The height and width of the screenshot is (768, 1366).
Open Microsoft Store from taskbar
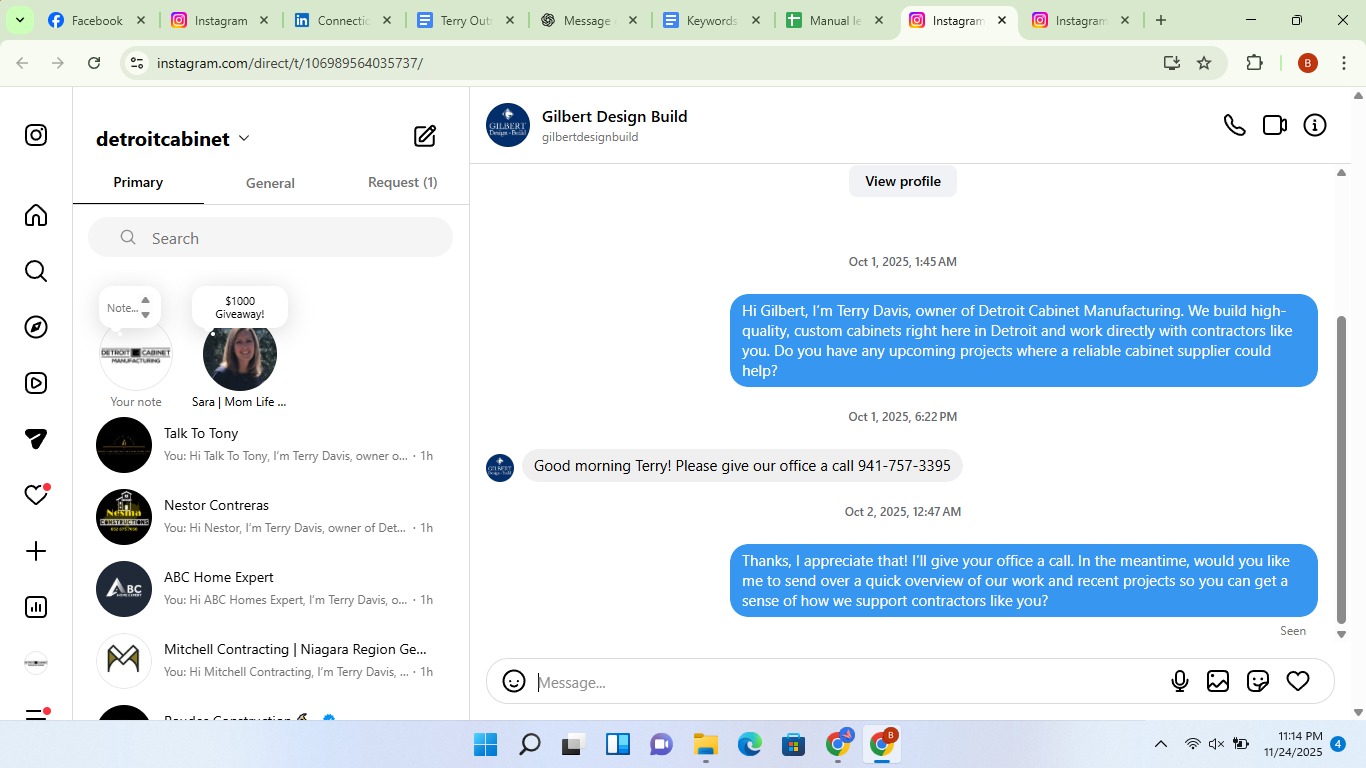794,744
